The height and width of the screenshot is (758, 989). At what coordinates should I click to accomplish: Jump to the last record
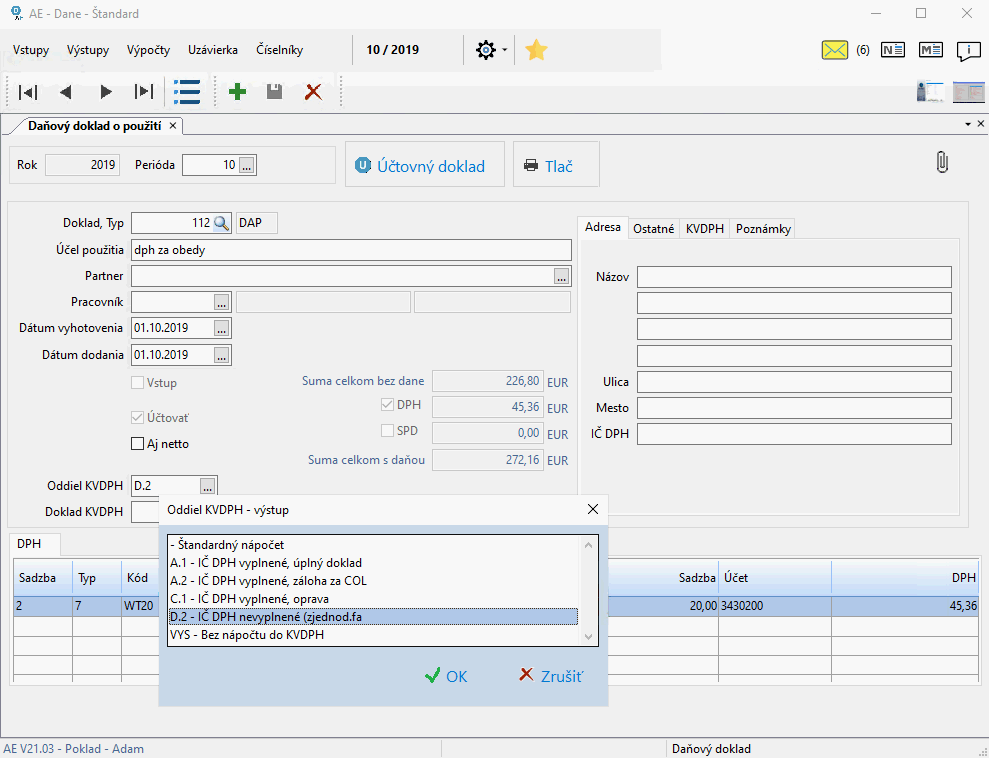point(144,92)
